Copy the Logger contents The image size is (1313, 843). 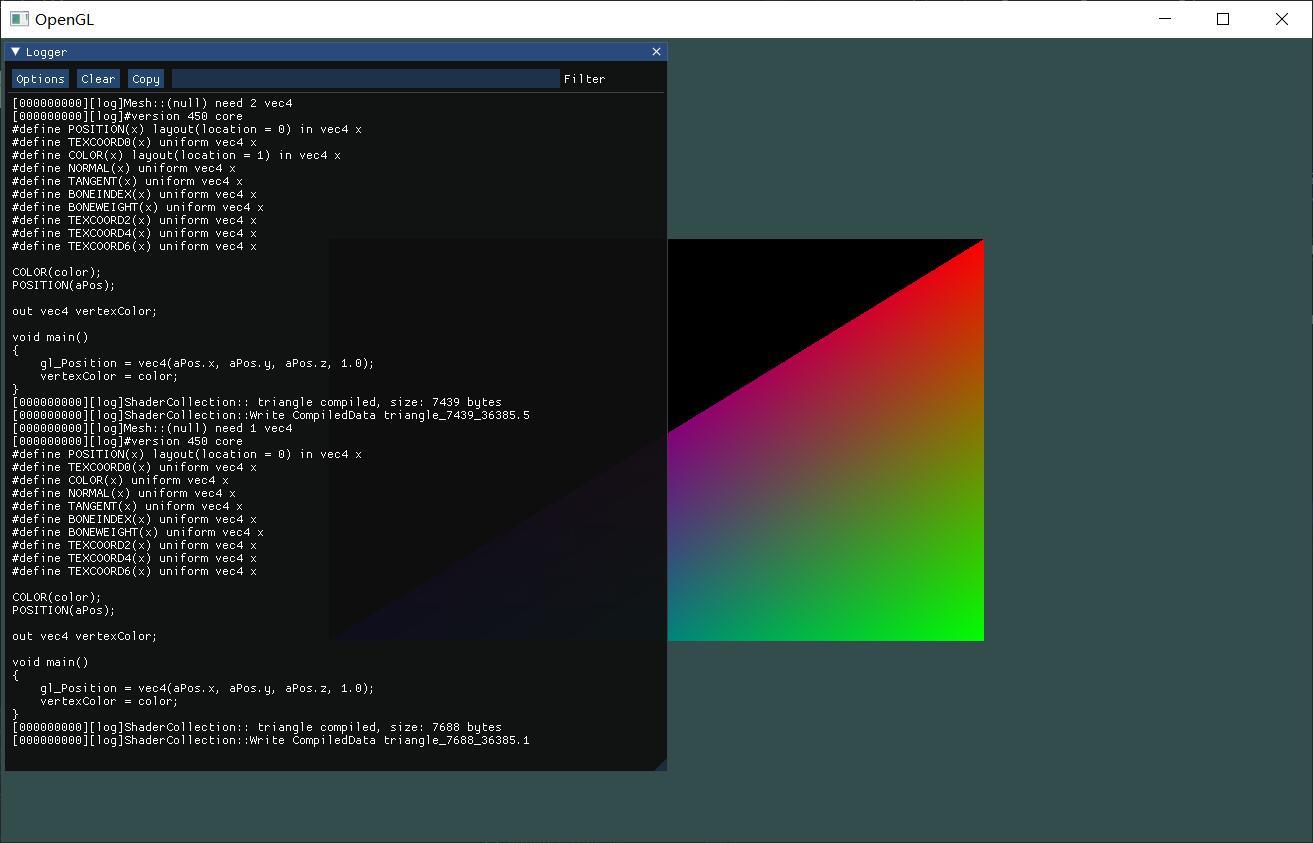(145, 79)
